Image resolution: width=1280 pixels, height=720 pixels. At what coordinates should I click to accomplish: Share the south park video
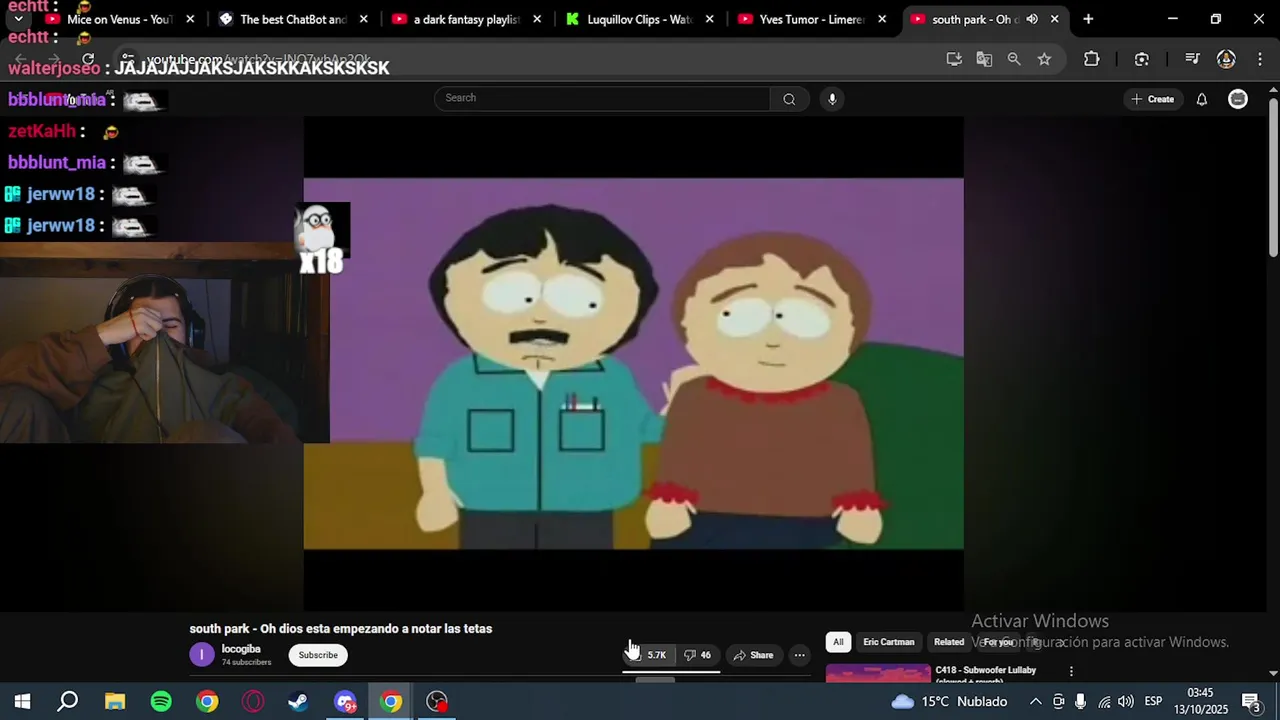click(x=753, y=655)
